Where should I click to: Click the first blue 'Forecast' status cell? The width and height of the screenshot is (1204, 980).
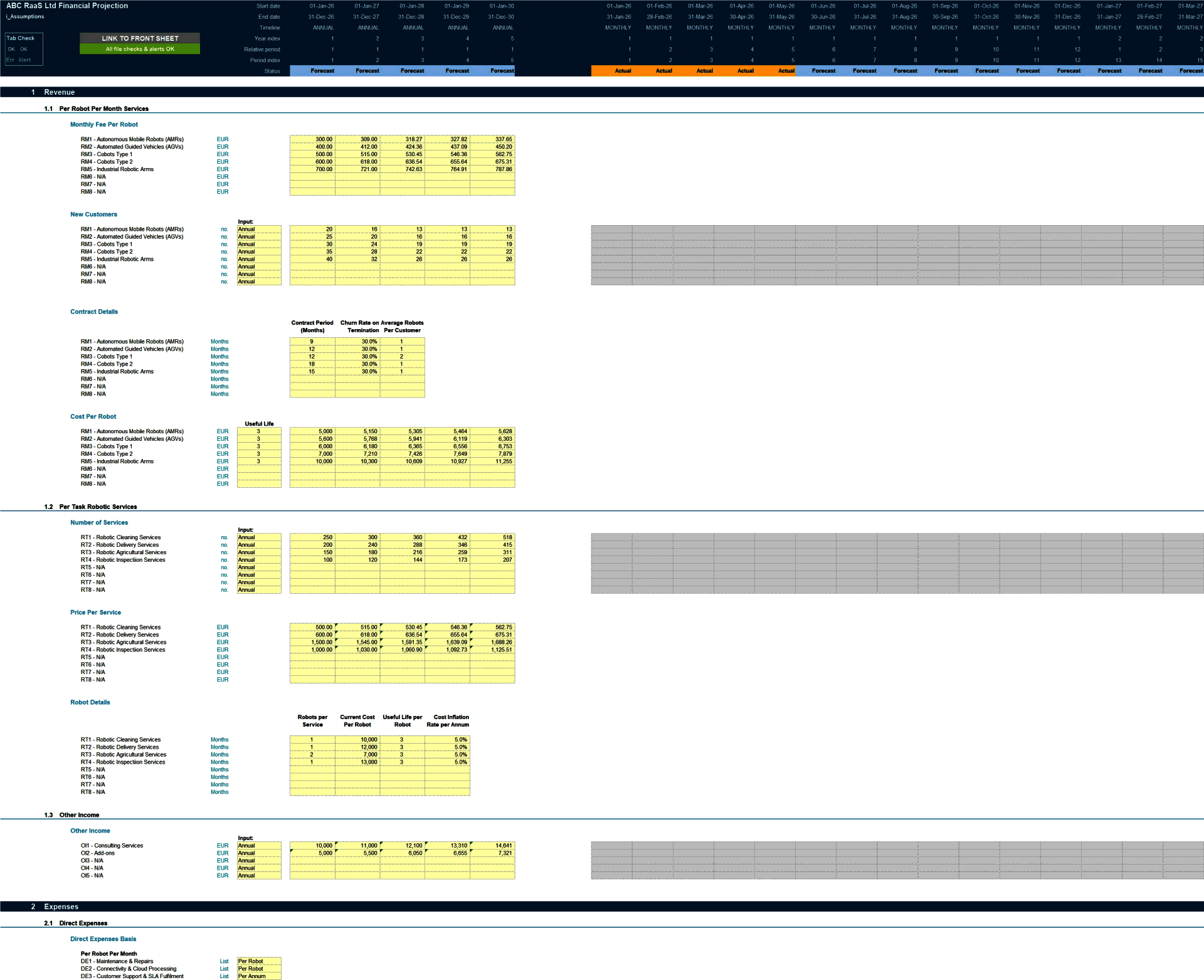pyautogui.click(x=322, y=71)
